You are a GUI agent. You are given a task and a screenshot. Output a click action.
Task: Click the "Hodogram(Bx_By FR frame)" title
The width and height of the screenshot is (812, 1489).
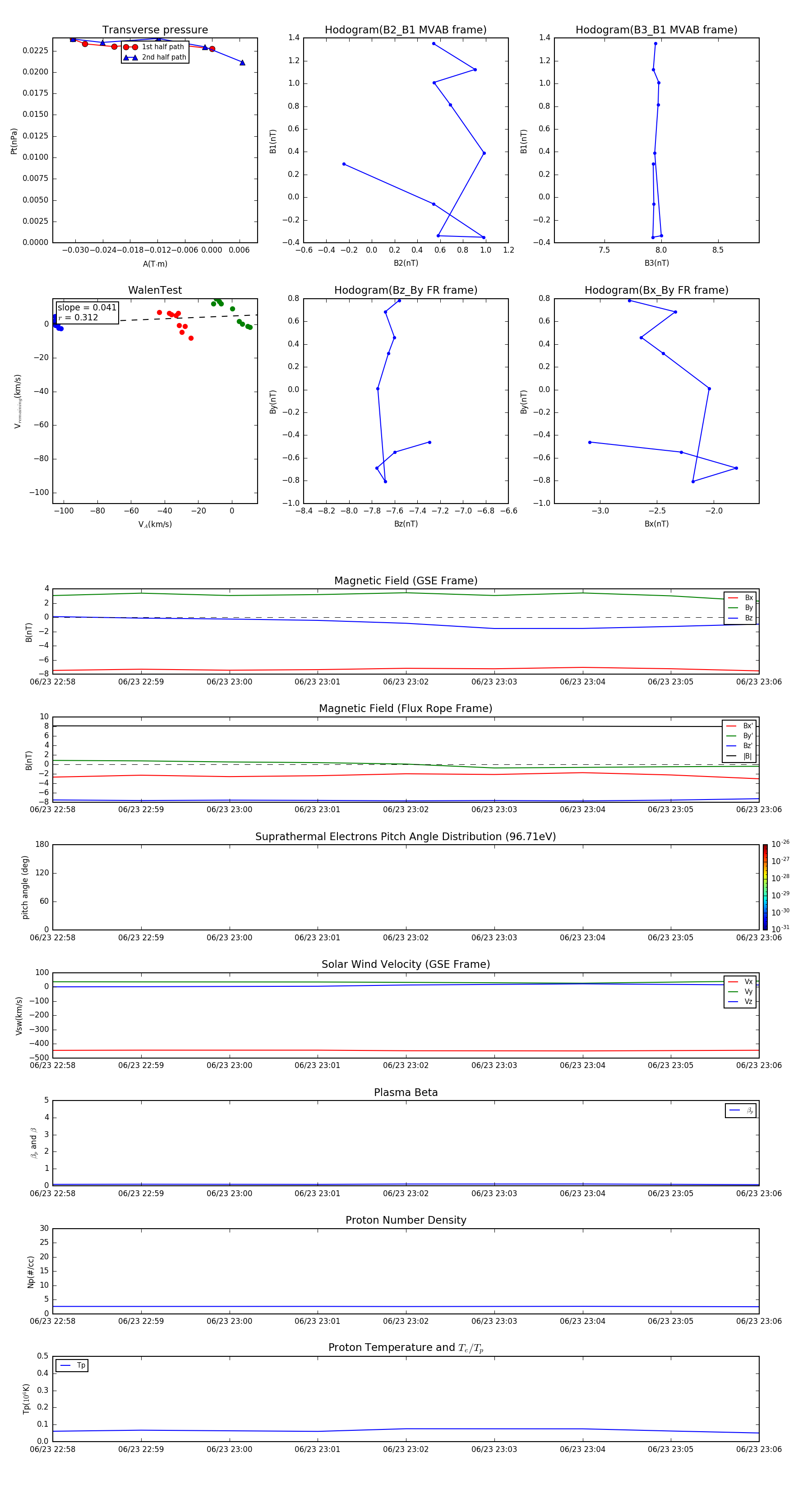pos(656,290)
